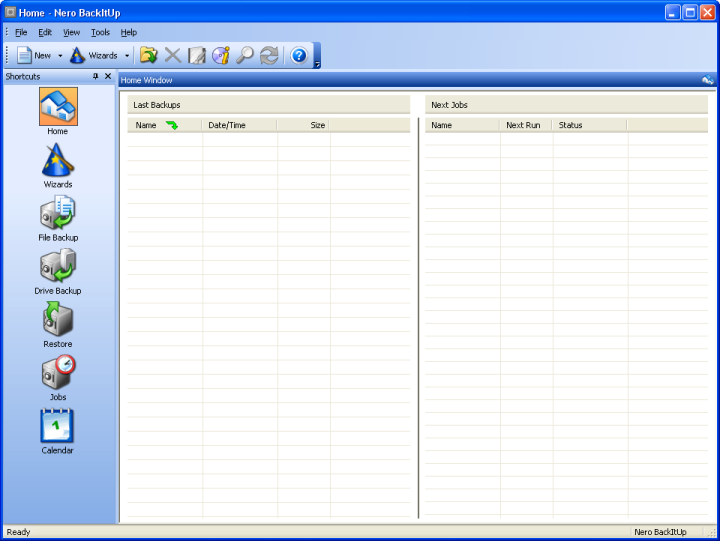Click the open folder toolbar icon
Image resolution: width=720 pixels, height=541 pixels.
(149, 56)
